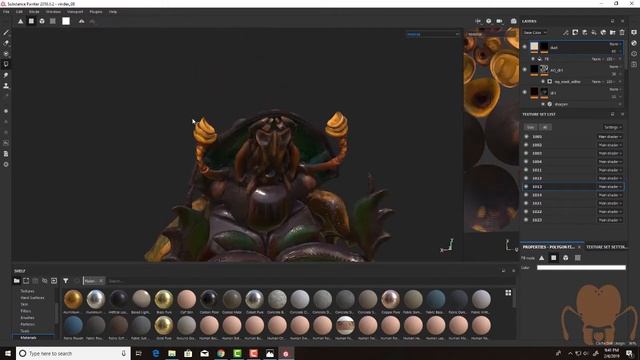Add a mask to the selected layer
This screenshot has width=640, height=360.
click(x=575, y=32)
